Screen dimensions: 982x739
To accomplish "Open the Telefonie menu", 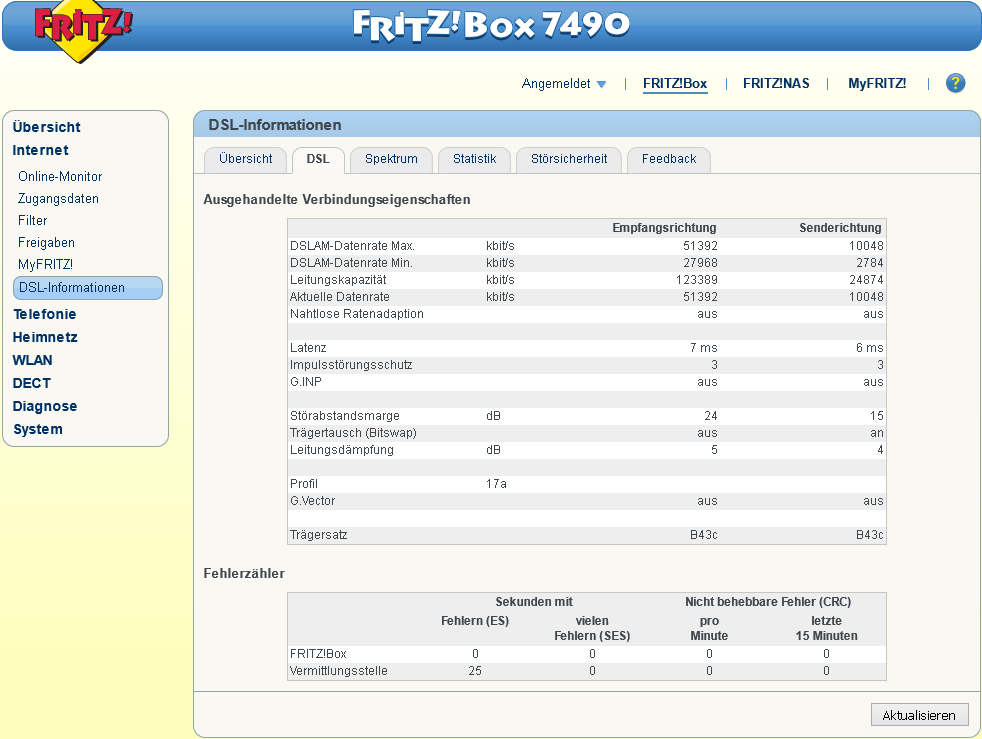I will 44,314.
